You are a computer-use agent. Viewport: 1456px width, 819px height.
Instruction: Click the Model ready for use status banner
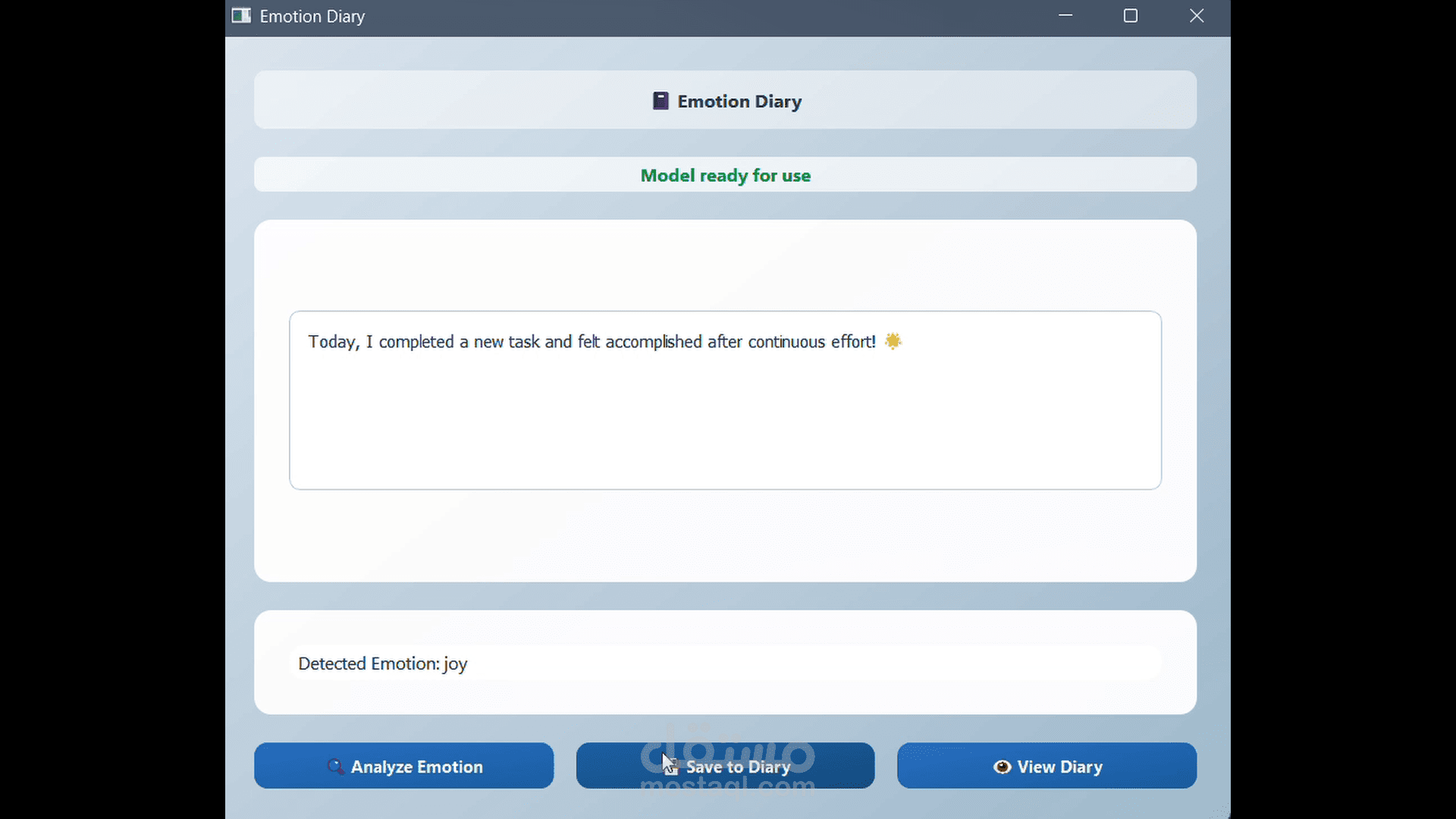725,175
